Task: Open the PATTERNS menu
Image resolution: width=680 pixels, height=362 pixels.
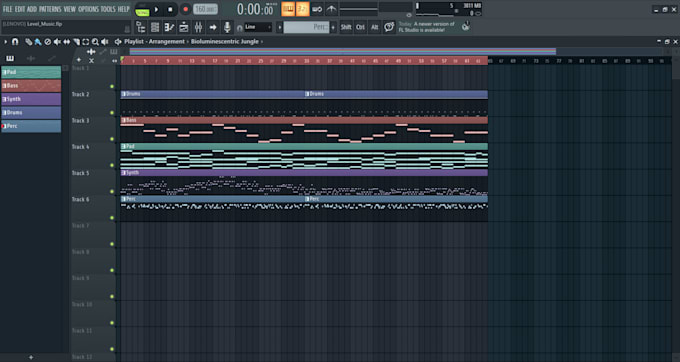Action: [x=50, y=9]
